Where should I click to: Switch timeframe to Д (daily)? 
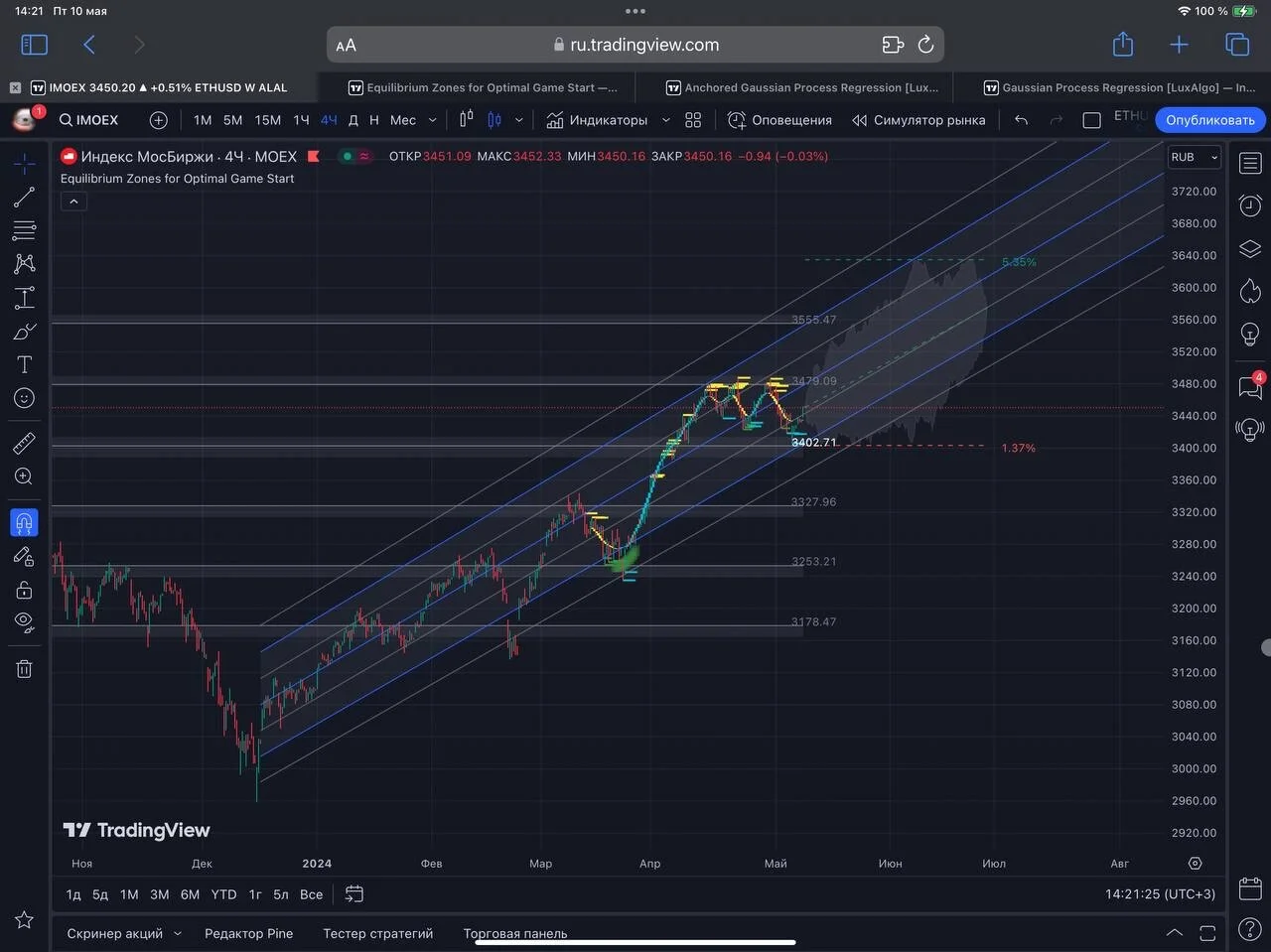[x=353, y=120]
